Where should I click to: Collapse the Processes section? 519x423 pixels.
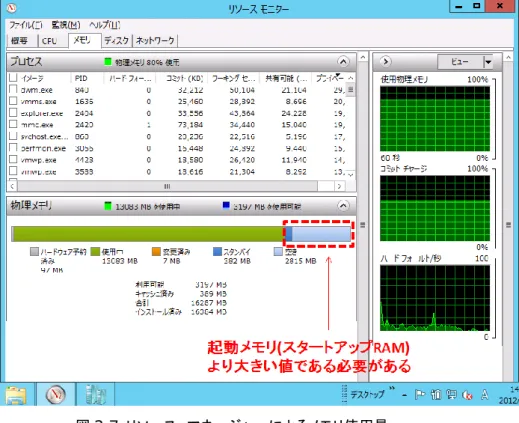(343, 62)
